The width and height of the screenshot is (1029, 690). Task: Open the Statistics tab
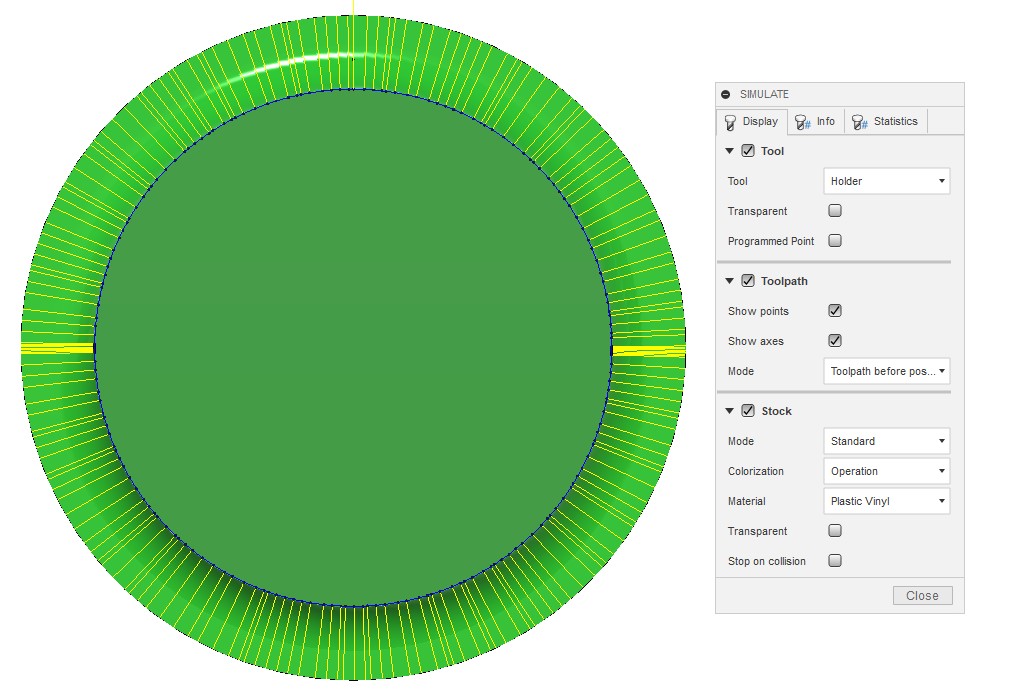click(885, 121)
